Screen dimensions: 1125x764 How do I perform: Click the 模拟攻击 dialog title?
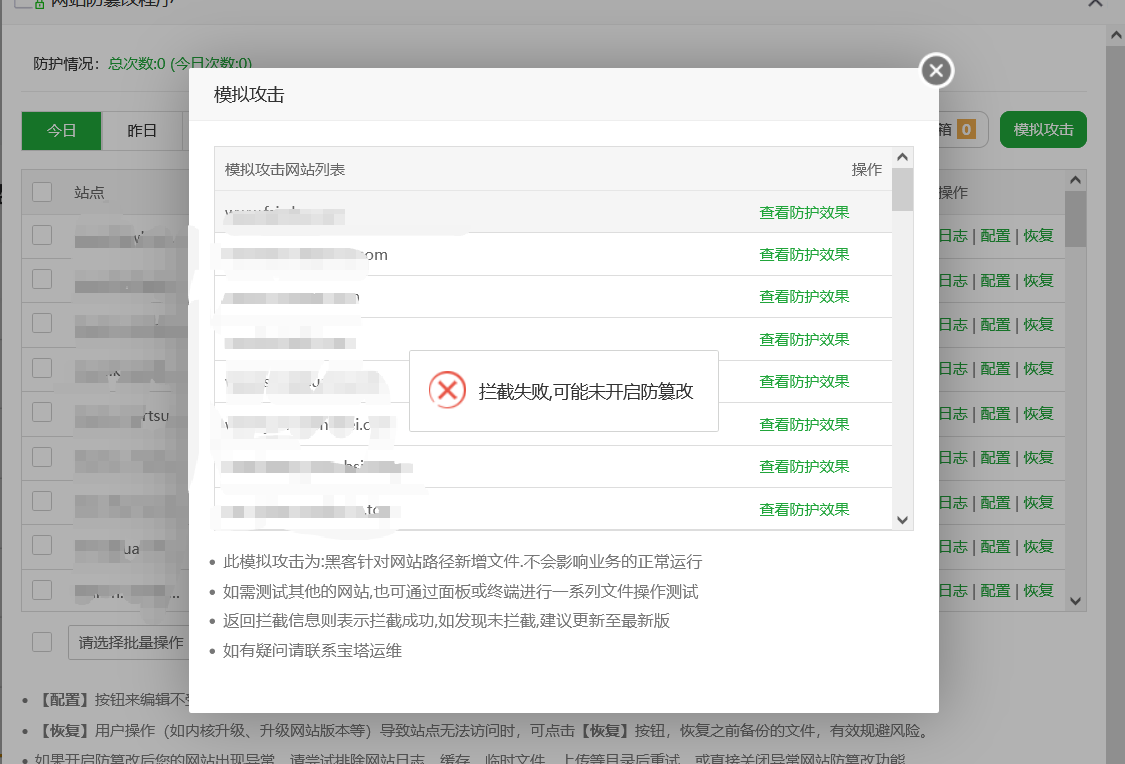(249, 95)
